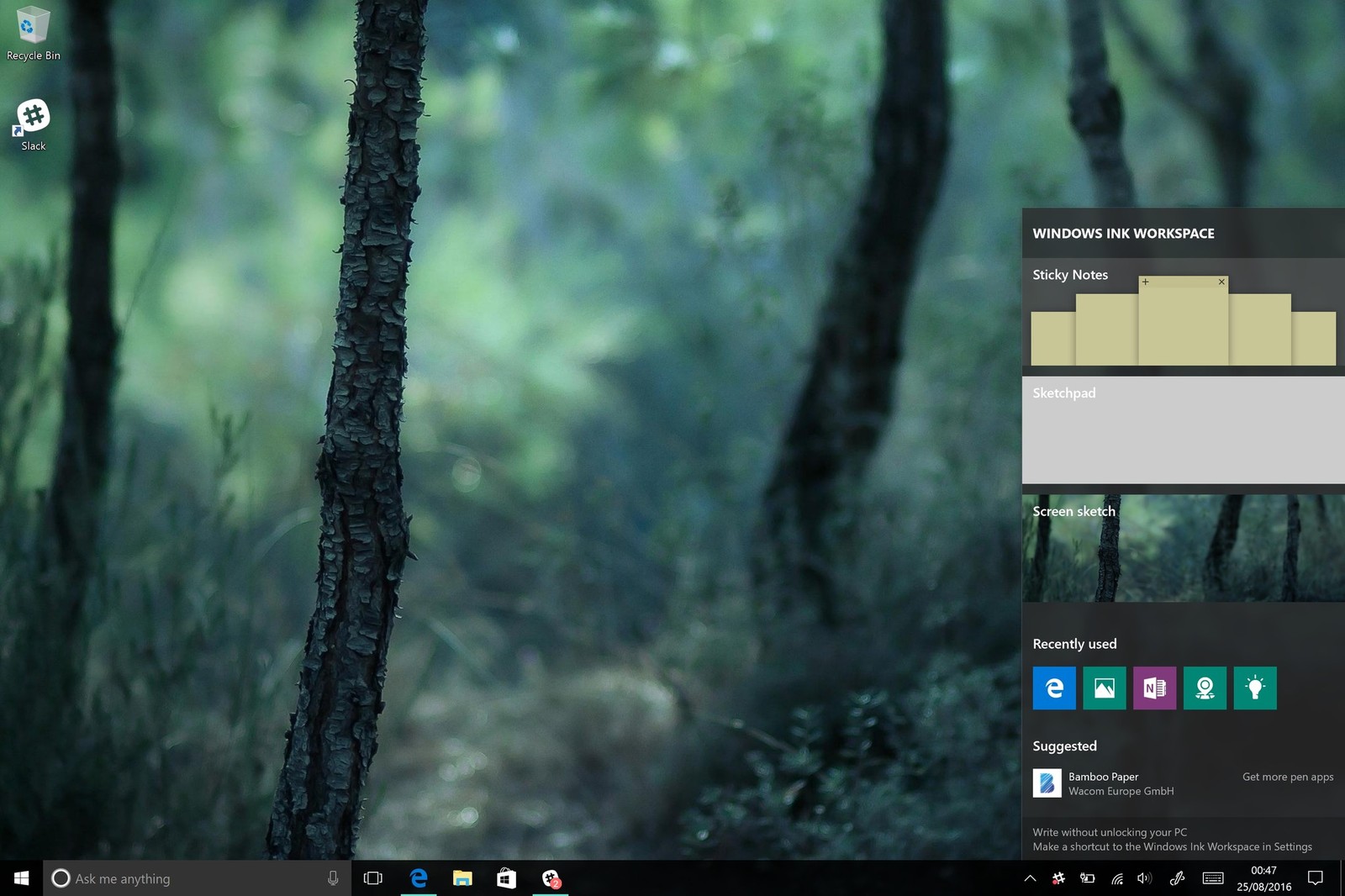1345x896 pixels.
Task: Open the Tips lightbulb app
Action: pyautogui.click(x=1254, y=688)
